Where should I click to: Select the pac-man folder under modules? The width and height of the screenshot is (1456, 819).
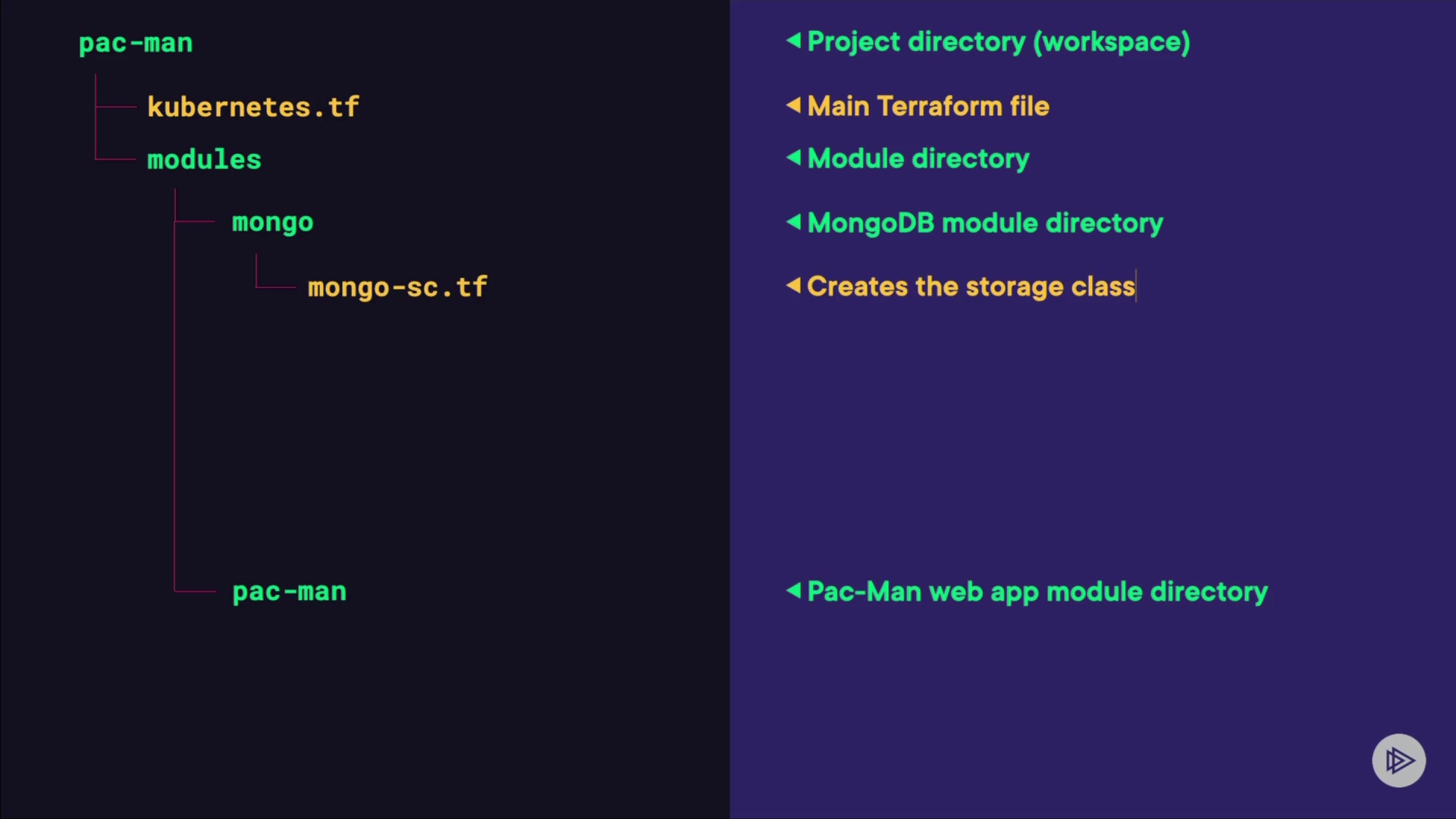click(x=289, y=591)
